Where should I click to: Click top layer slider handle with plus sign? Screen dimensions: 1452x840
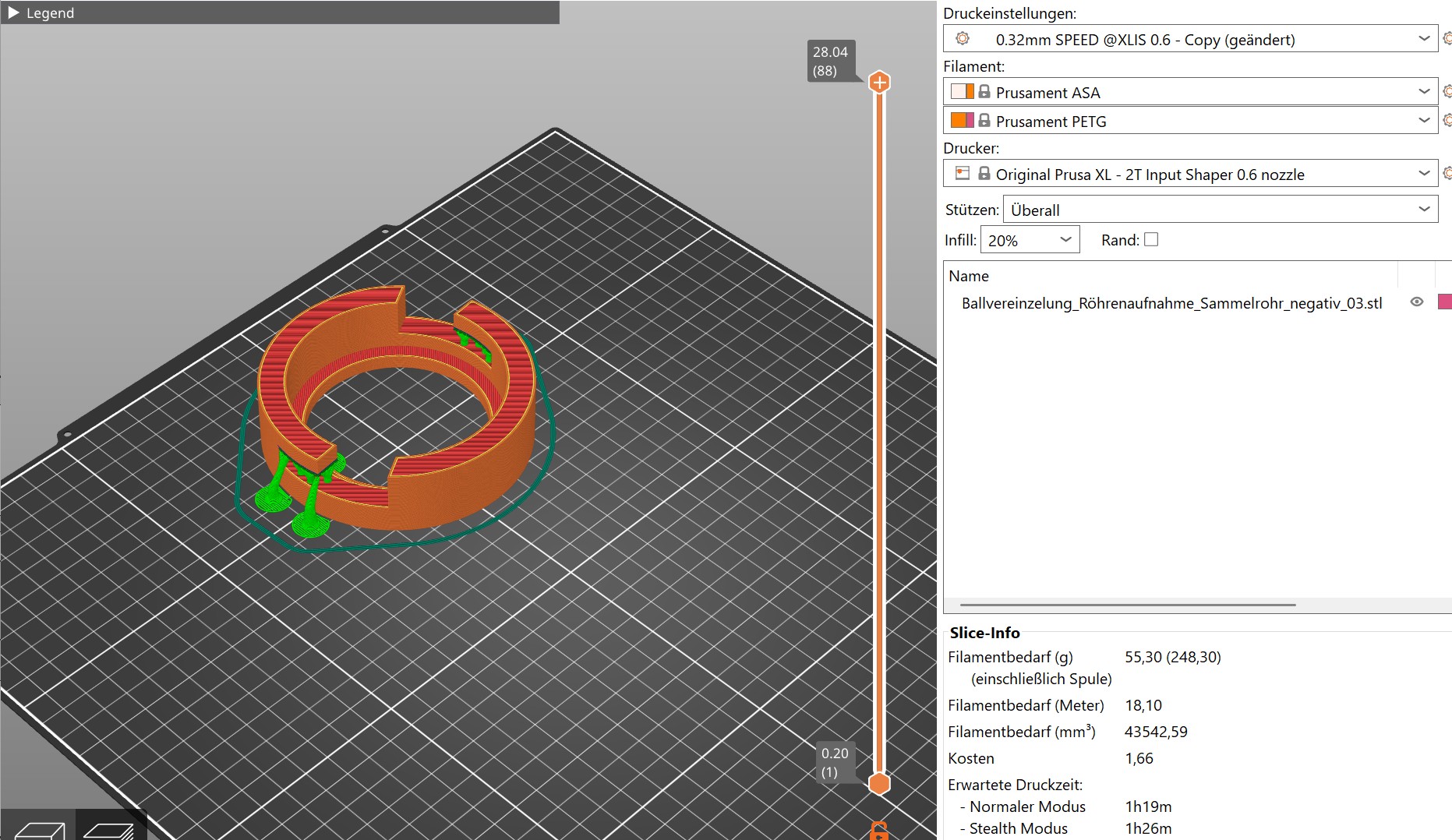(879, 82)
